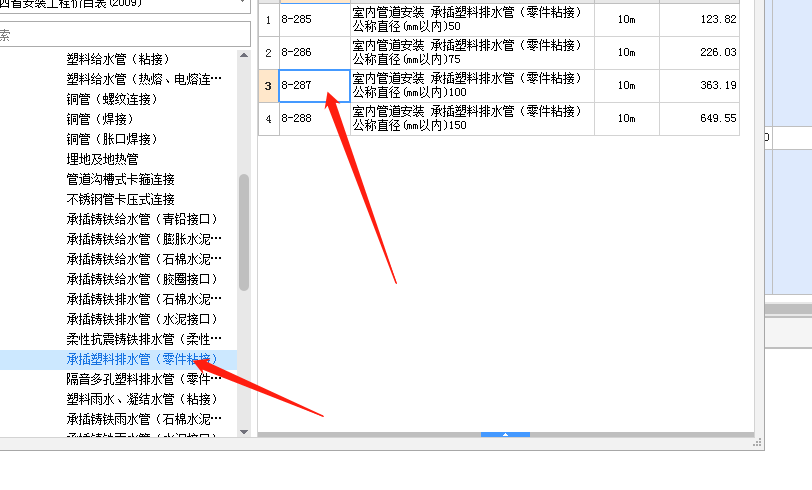Viewport: 812px width, 490px height.
Task: Open the quota library dropdown (2009)
Action: click(x=124, y=4)
